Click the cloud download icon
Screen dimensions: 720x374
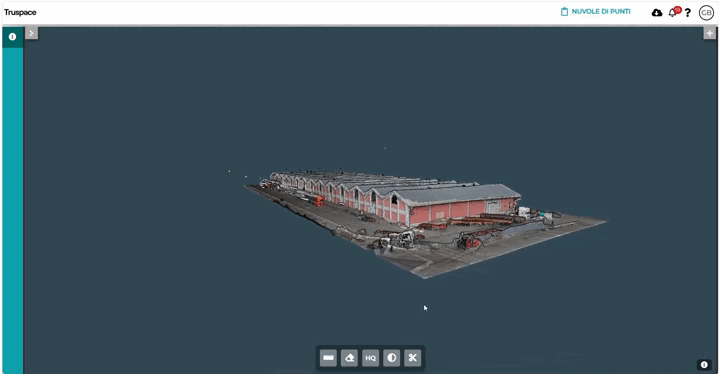tap(657, 13)
